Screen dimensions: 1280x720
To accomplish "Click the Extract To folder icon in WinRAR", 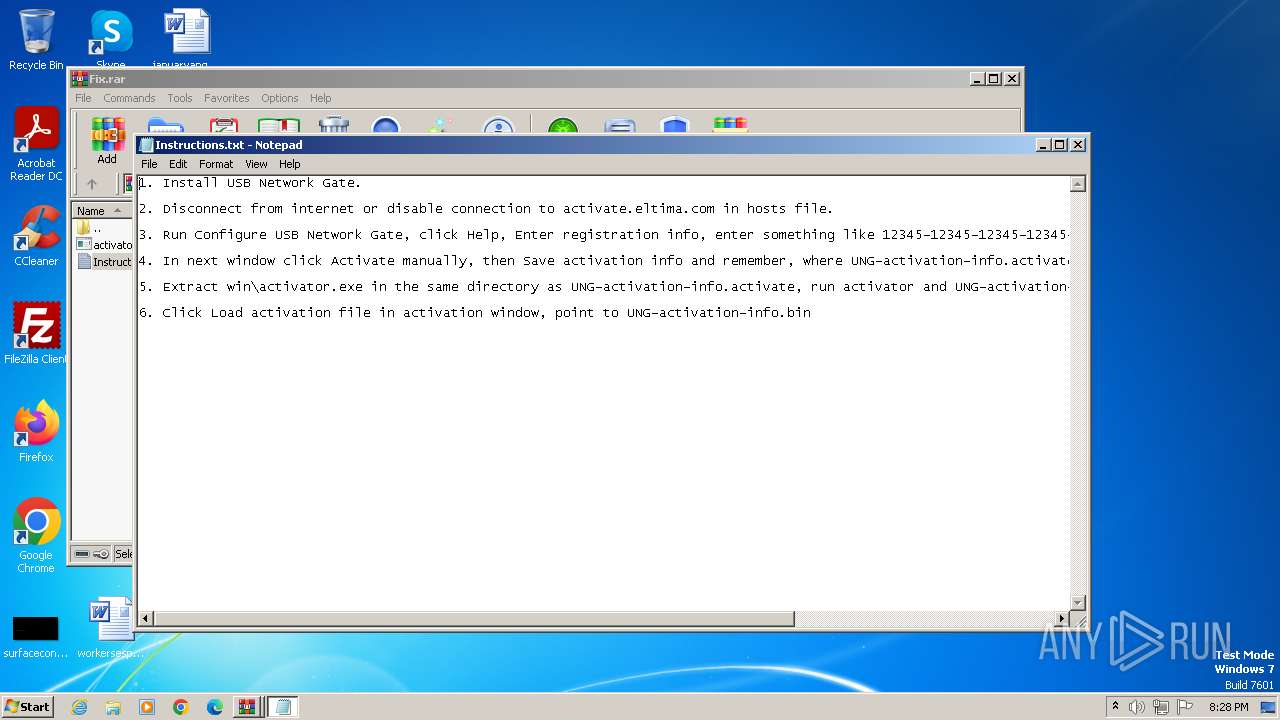I will [165, 125].
